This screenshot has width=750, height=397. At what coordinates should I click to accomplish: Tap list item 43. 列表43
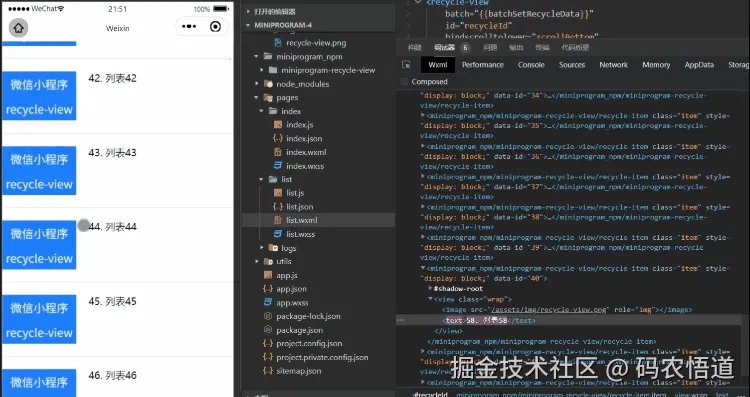[x=112, y=153]
